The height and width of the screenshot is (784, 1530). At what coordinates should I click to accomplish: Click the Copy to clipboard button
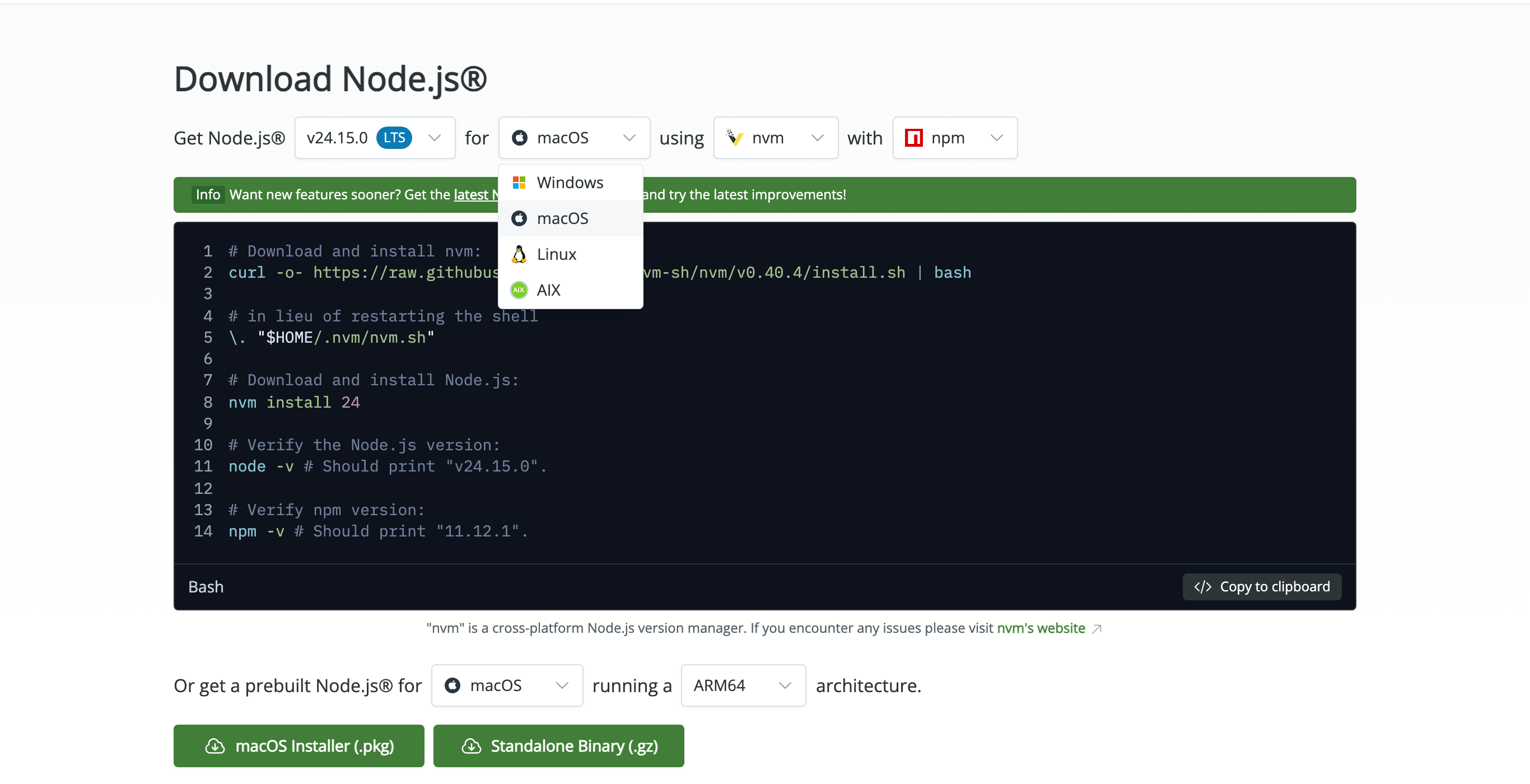1262,587
